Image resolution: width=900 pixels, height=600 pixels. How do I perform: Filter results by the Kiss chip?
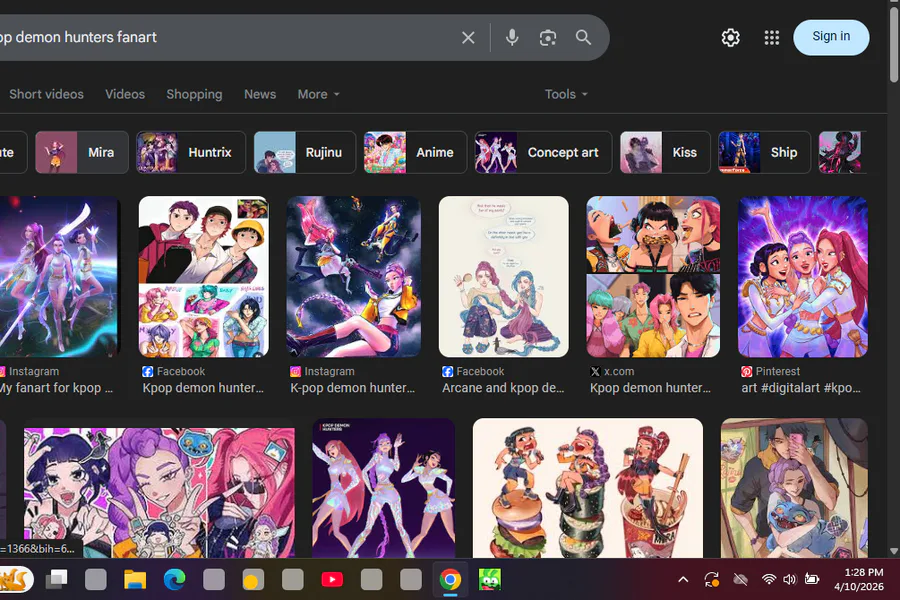point(665,152)
